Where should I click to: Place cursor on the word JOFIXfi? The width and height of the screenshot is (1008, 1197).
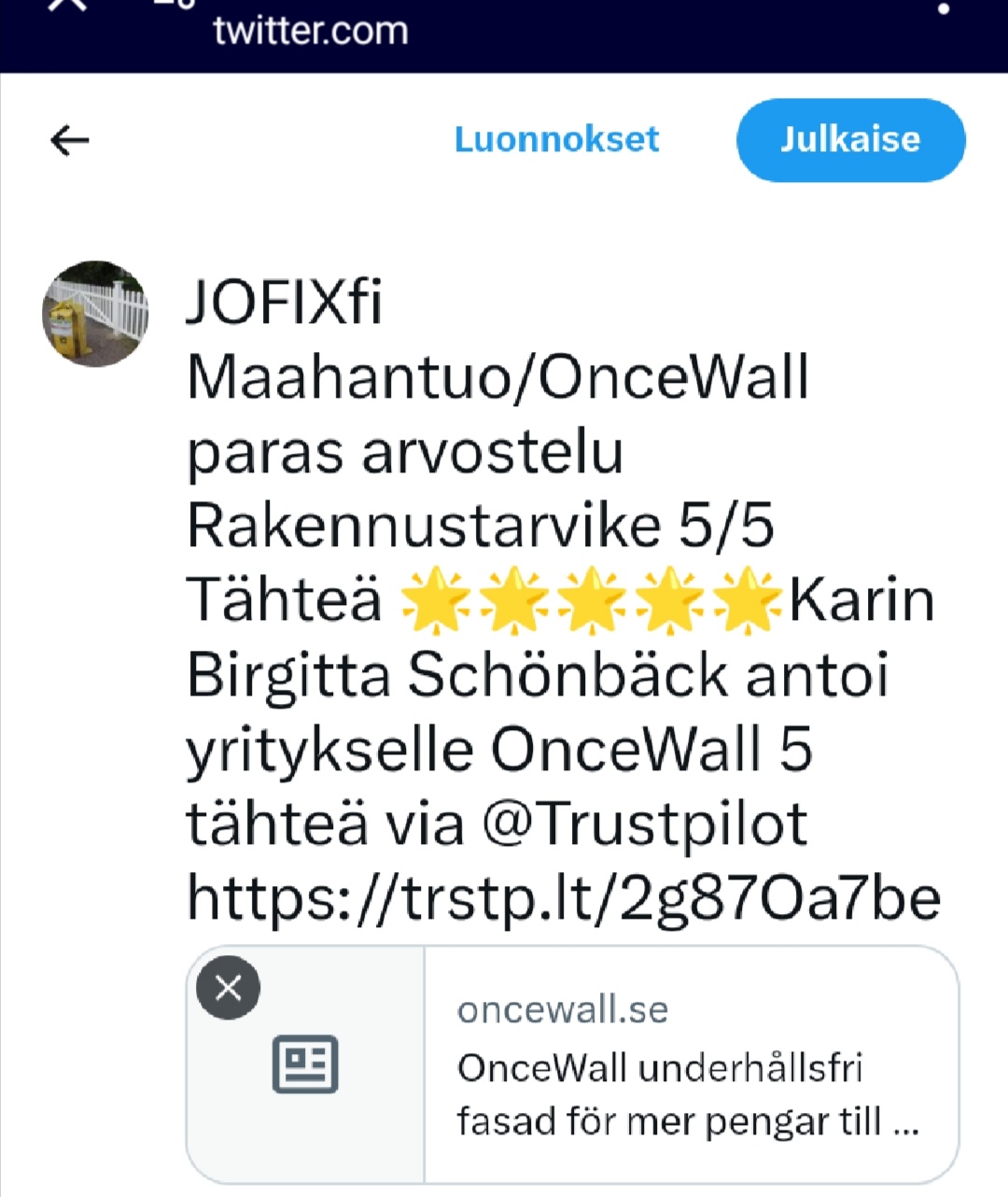click(285, 302)
